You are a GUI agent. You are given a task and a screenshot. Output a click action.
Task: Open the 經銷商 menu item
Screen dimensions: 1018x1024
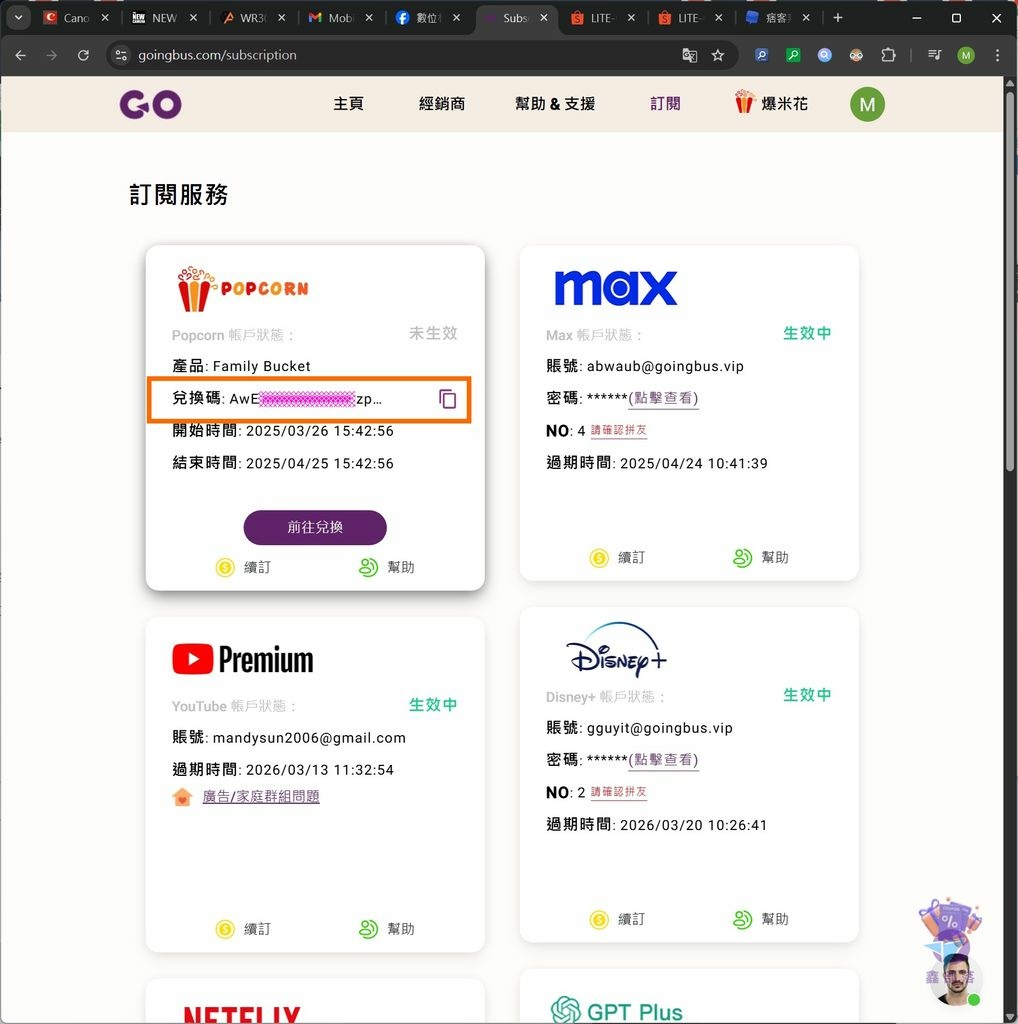442,104
